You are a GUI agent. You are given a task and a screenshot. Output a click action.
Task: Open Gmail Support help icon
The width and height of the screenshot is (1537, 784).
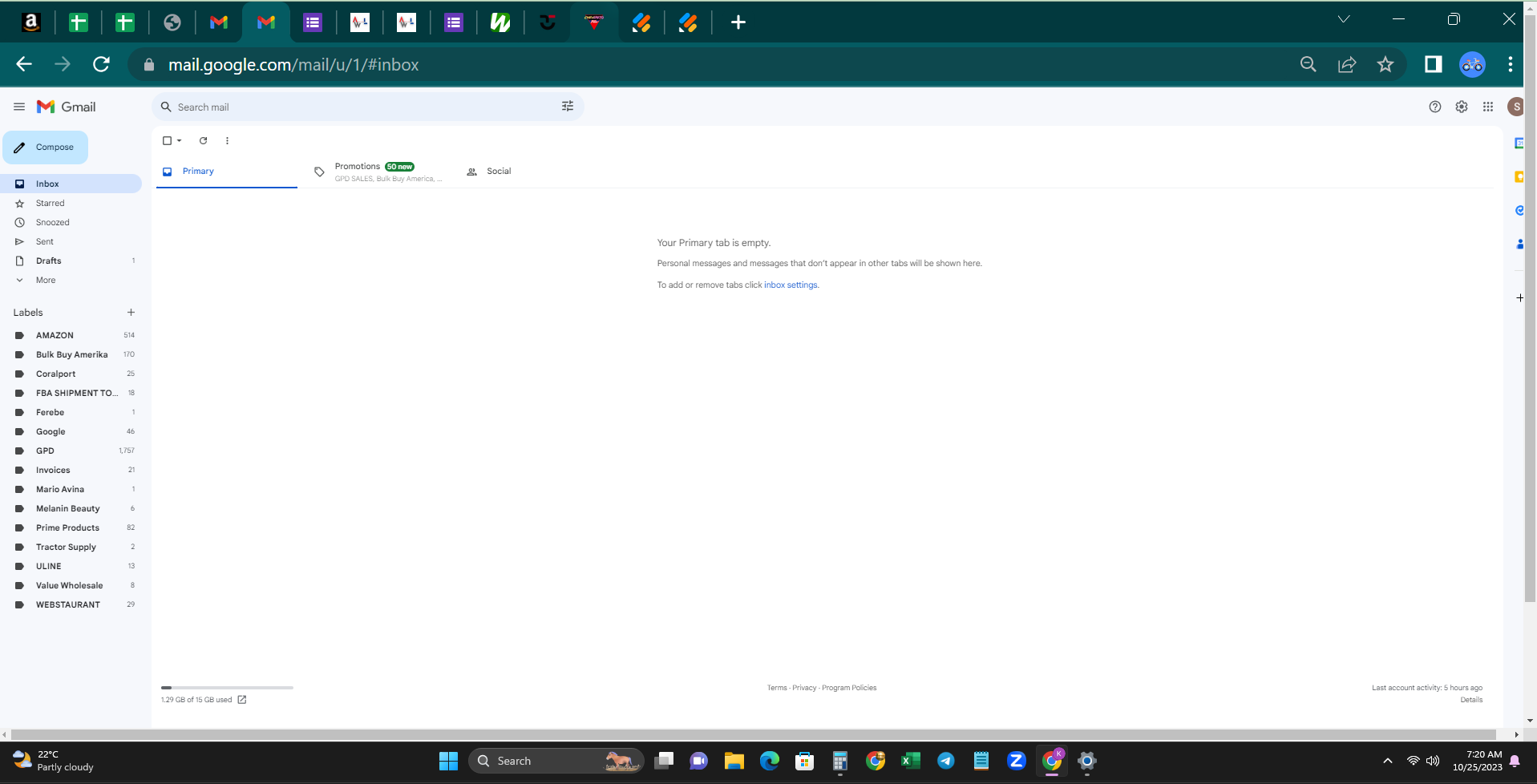pos(1435,107)
